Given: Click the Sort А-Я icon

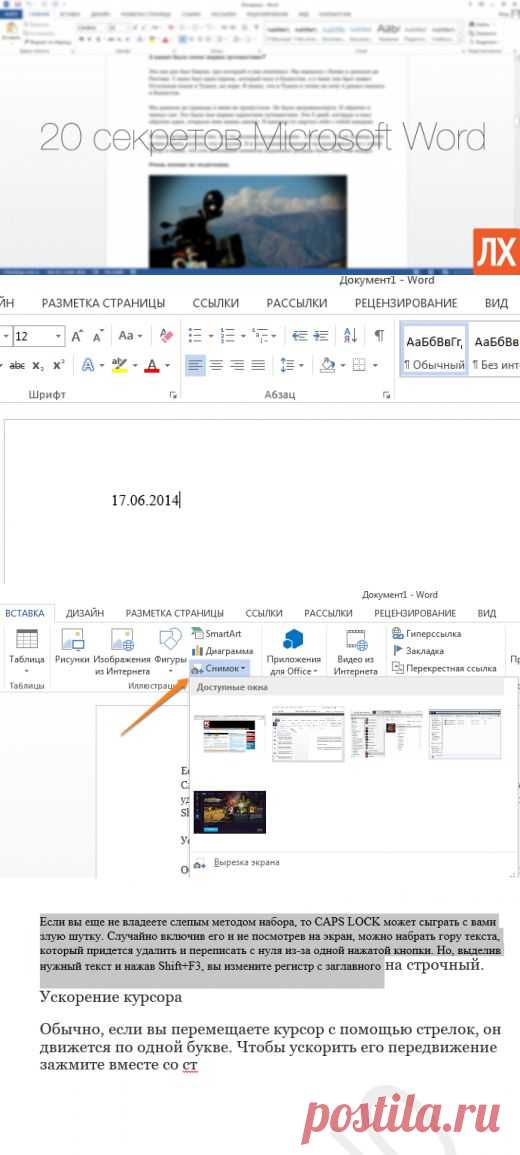Looking at the screenshot, I should [350, 336].
